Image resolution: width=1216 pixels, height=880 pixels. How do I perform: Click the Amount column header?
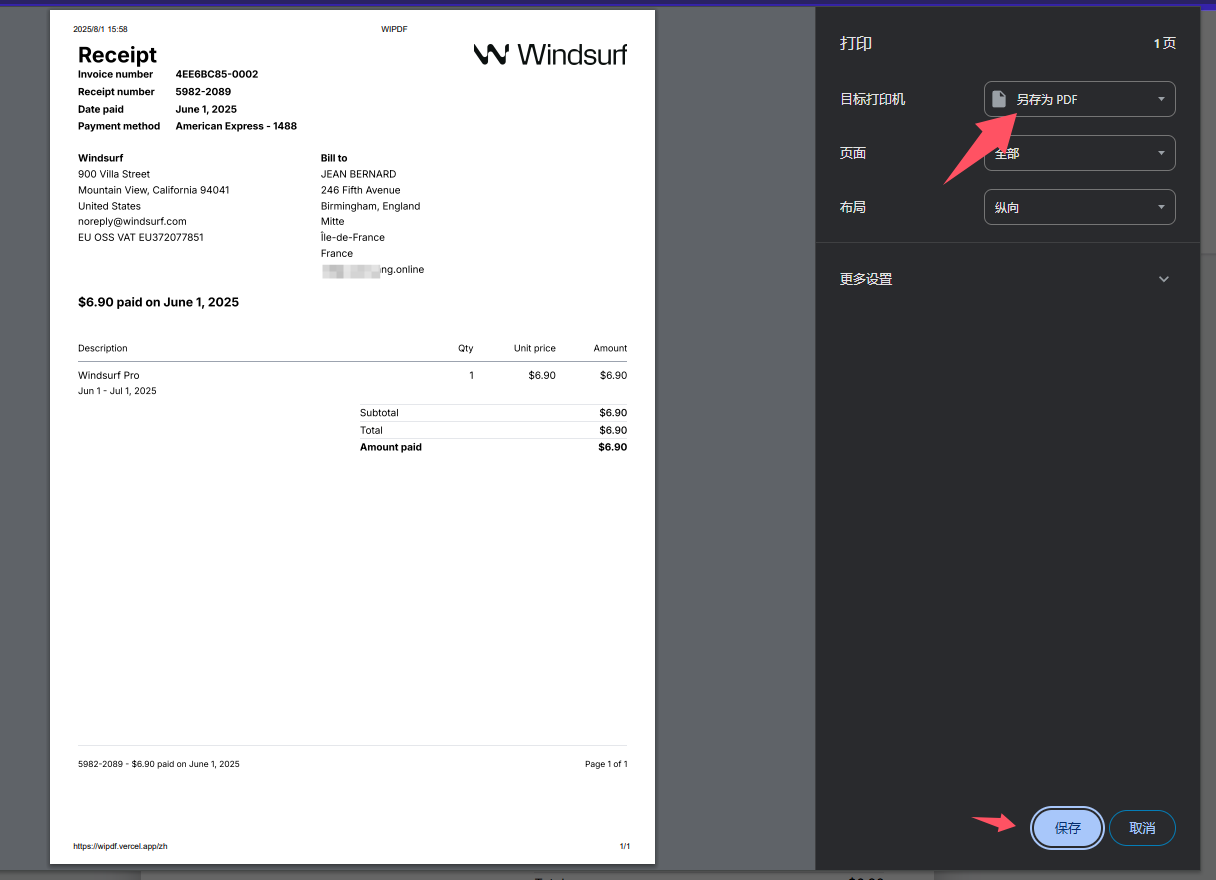pyautogui.click(x=610, y=348)
